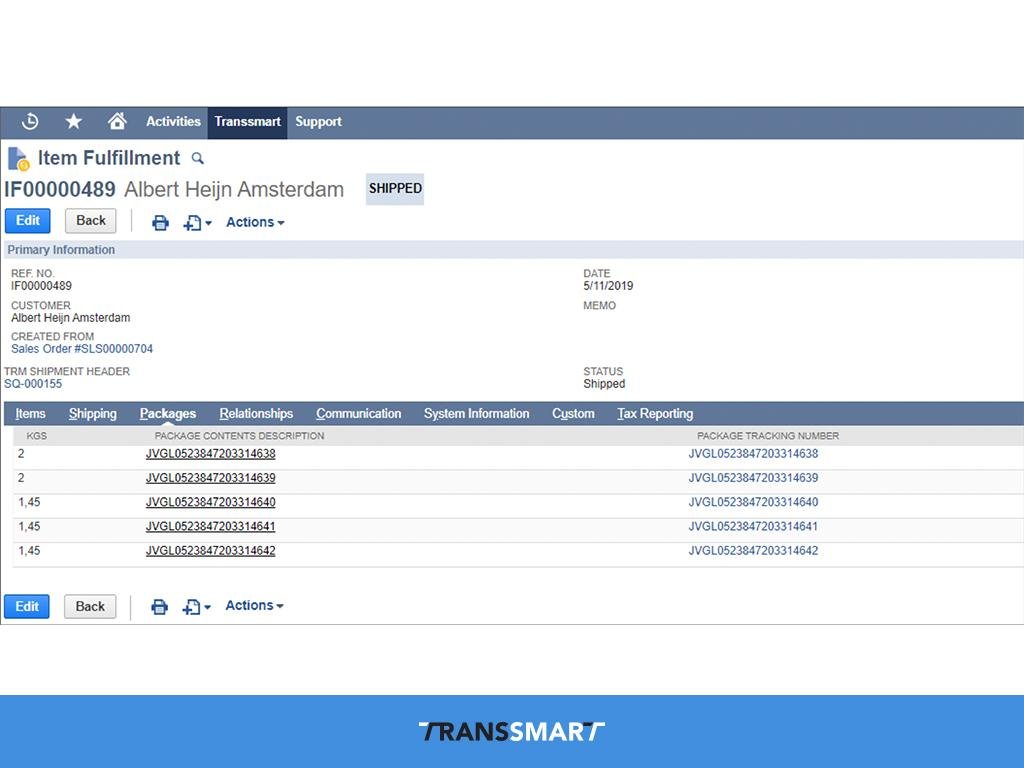Open the System Information tab
Viewport: 1024px width, 768px height.
pos(477,413)
